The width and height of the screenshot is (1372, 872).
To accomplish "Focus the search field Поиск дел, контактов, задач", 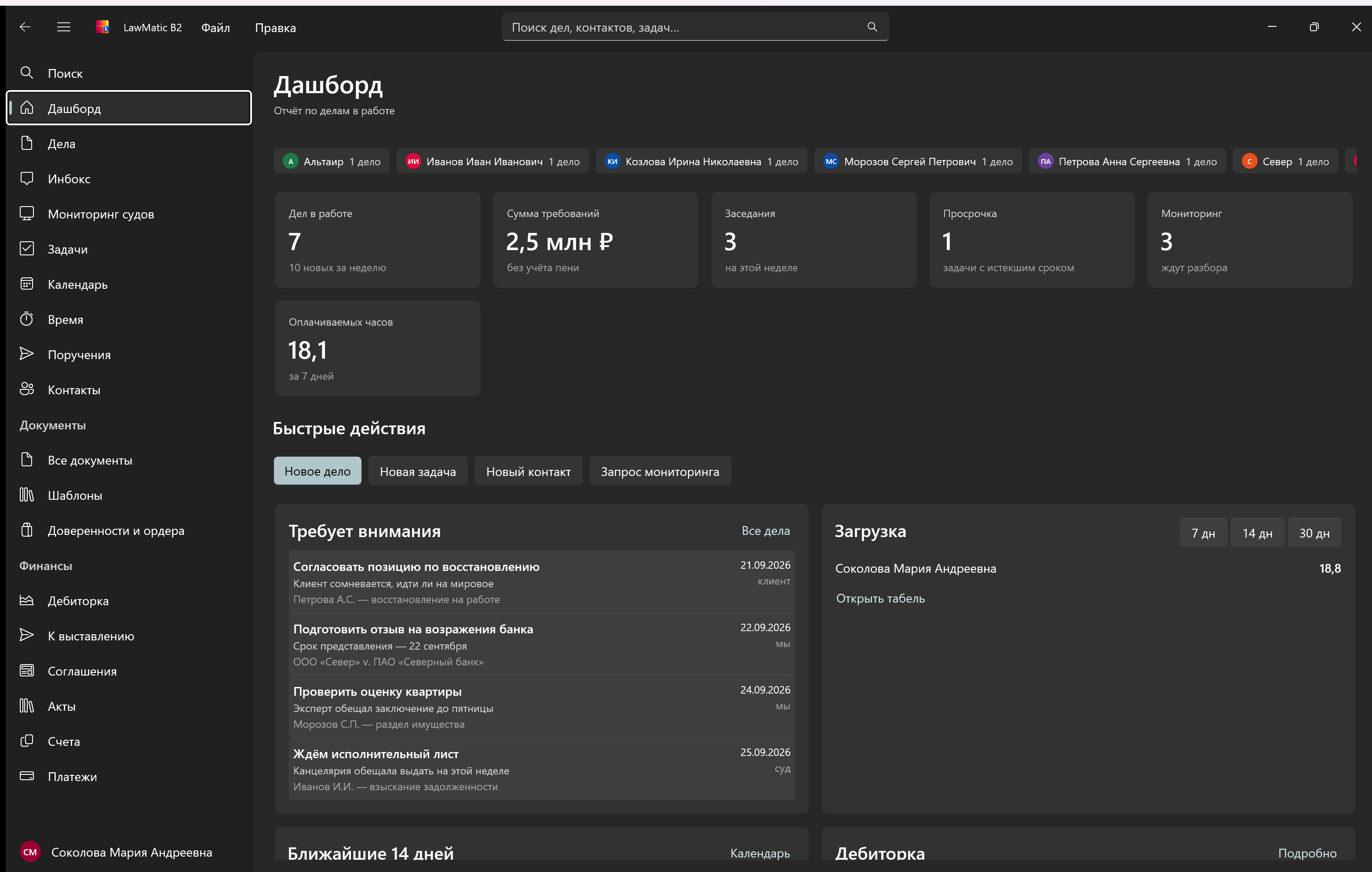I will [695, 27].
